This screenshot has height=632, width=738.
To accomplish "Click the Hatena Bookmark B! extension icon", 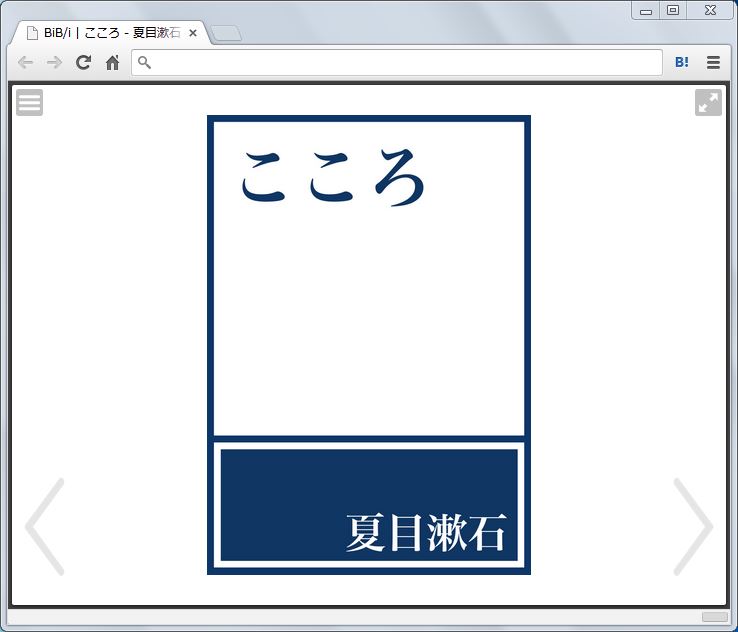I will [682, 62].
